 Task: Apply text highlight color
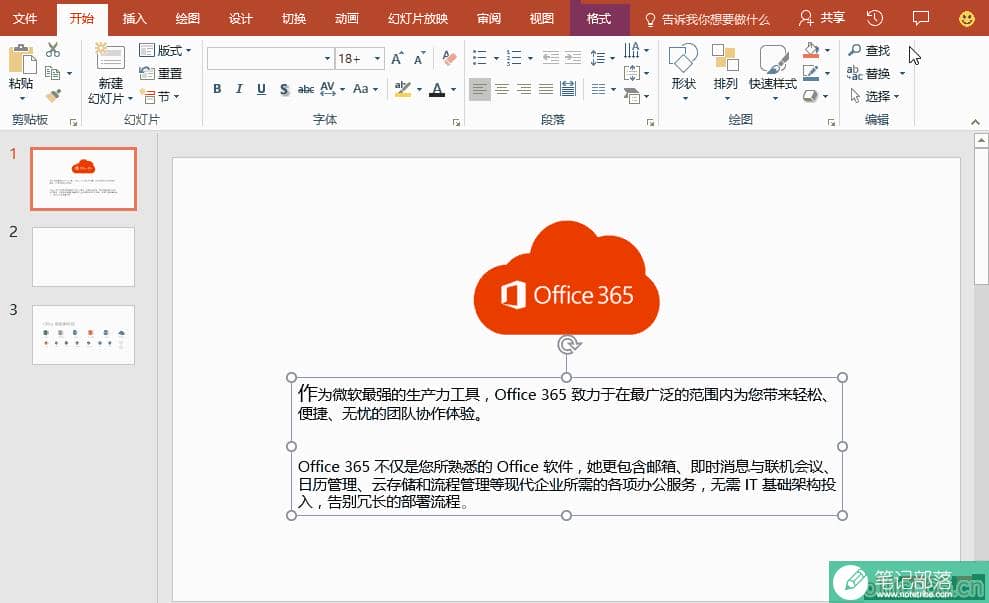click(402, 89)
